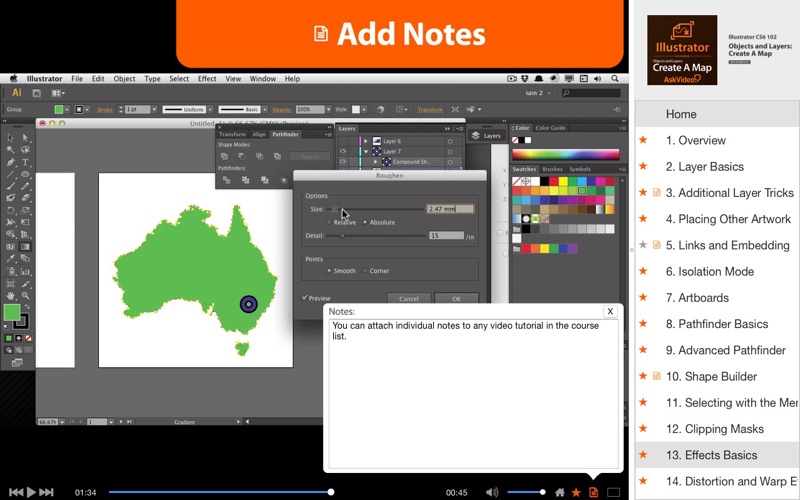
Task: Open the Basic brush definition dropdown
Action: (265, 109)
